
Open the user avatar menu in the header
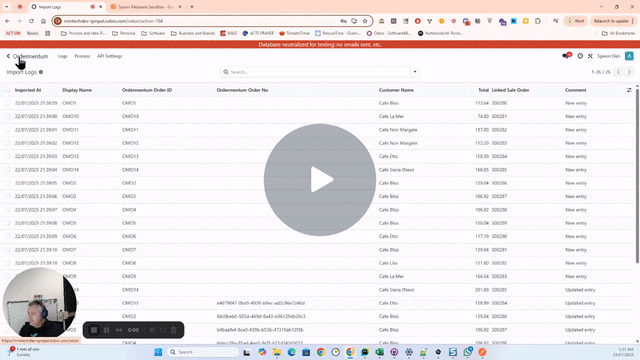click(x=629, y=56)
